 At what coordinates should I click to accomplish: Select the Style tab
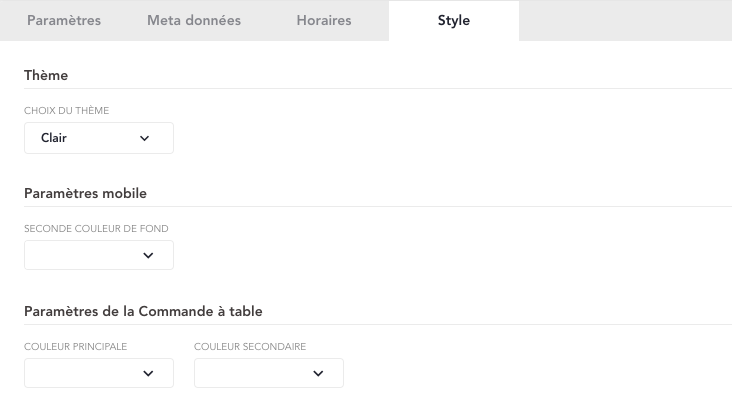click(453, 20)
